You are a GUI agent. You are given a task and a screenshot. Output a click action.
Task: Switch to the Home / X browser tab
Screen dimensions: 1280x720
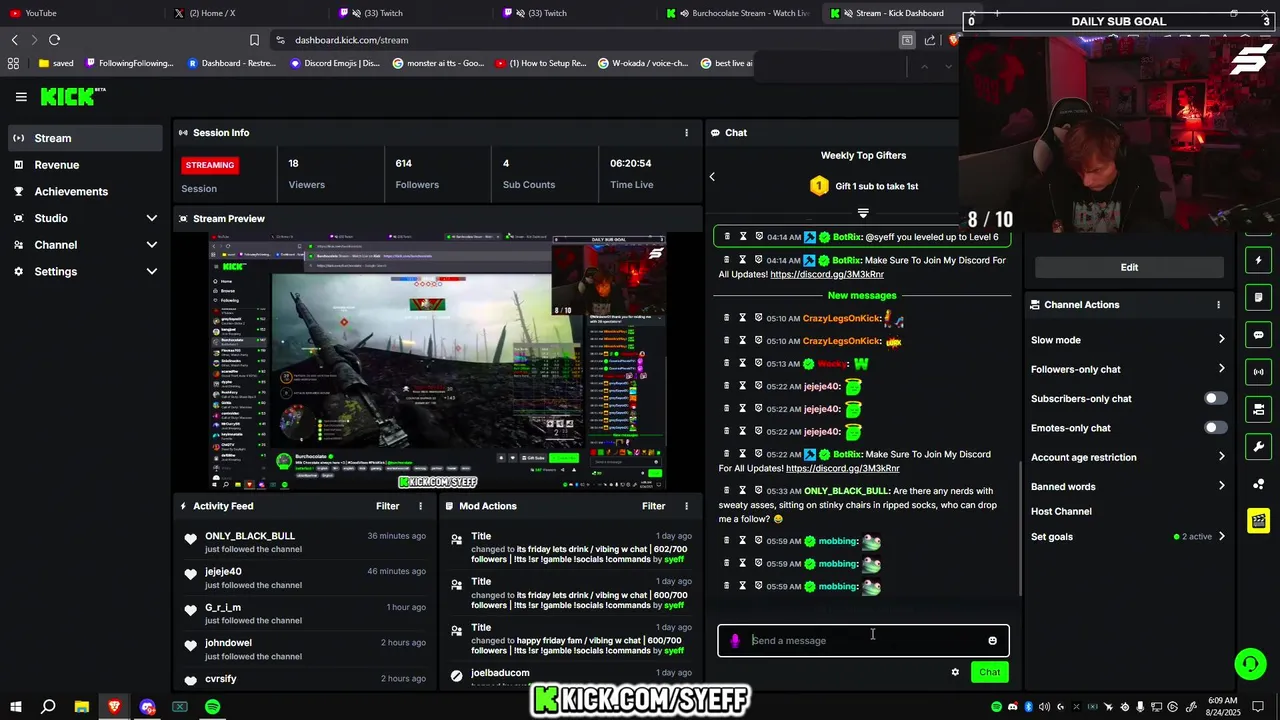(x=245, y=13)
